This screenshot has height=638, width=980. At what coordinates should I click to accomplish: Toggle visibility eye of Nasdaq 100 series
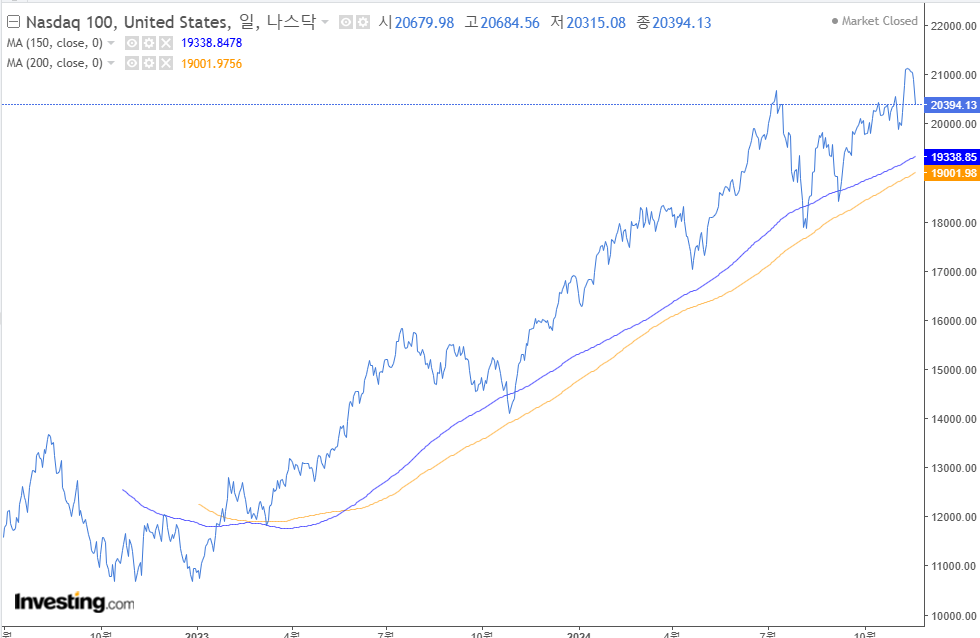(346, 22)
